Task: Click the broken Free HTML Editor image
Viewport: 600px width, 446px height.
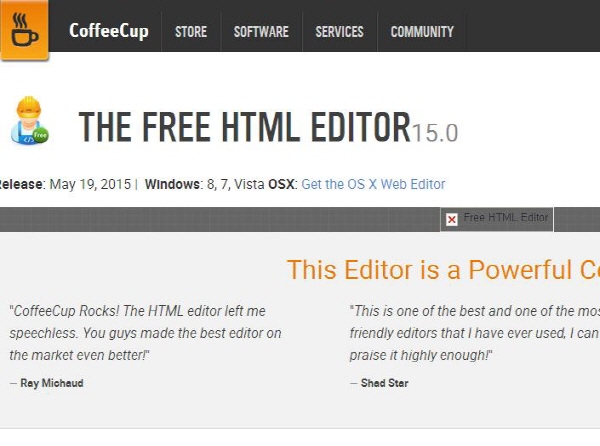Action: 497,219
